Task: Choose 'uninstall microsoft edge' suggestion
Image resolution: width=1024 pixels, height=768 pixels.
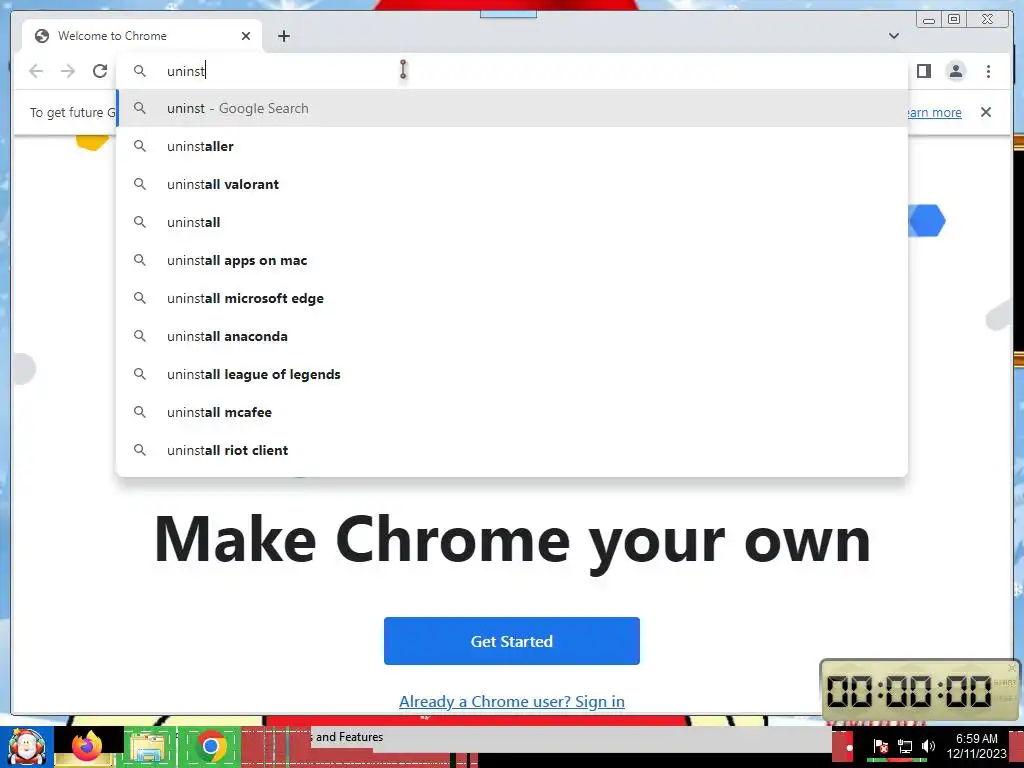Action: click(x=512, y=298)
